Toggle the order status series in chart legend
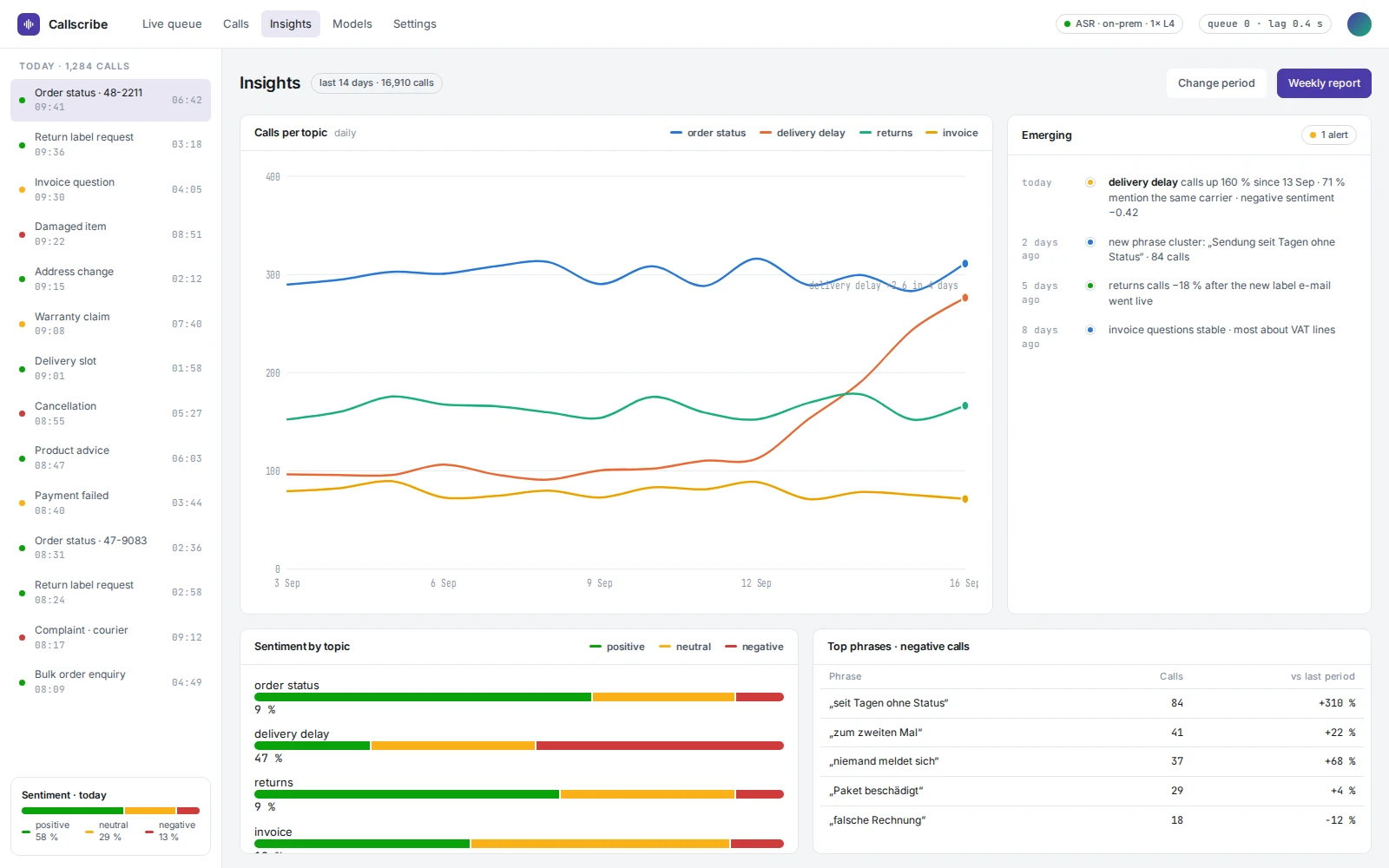 (x=708, y=133)
